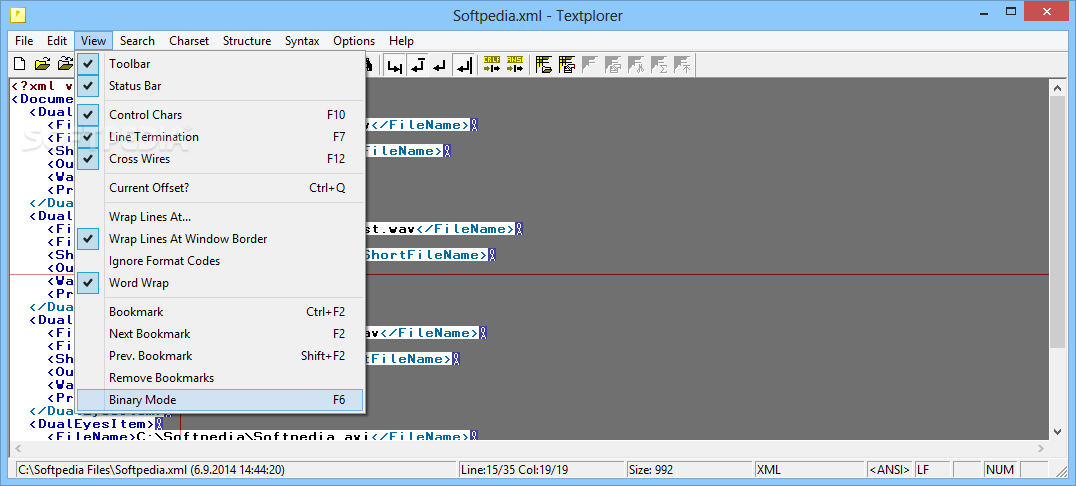Open the Syntax menu
The height and width of the screenshot is (486, 1076).
pos(302,40)
